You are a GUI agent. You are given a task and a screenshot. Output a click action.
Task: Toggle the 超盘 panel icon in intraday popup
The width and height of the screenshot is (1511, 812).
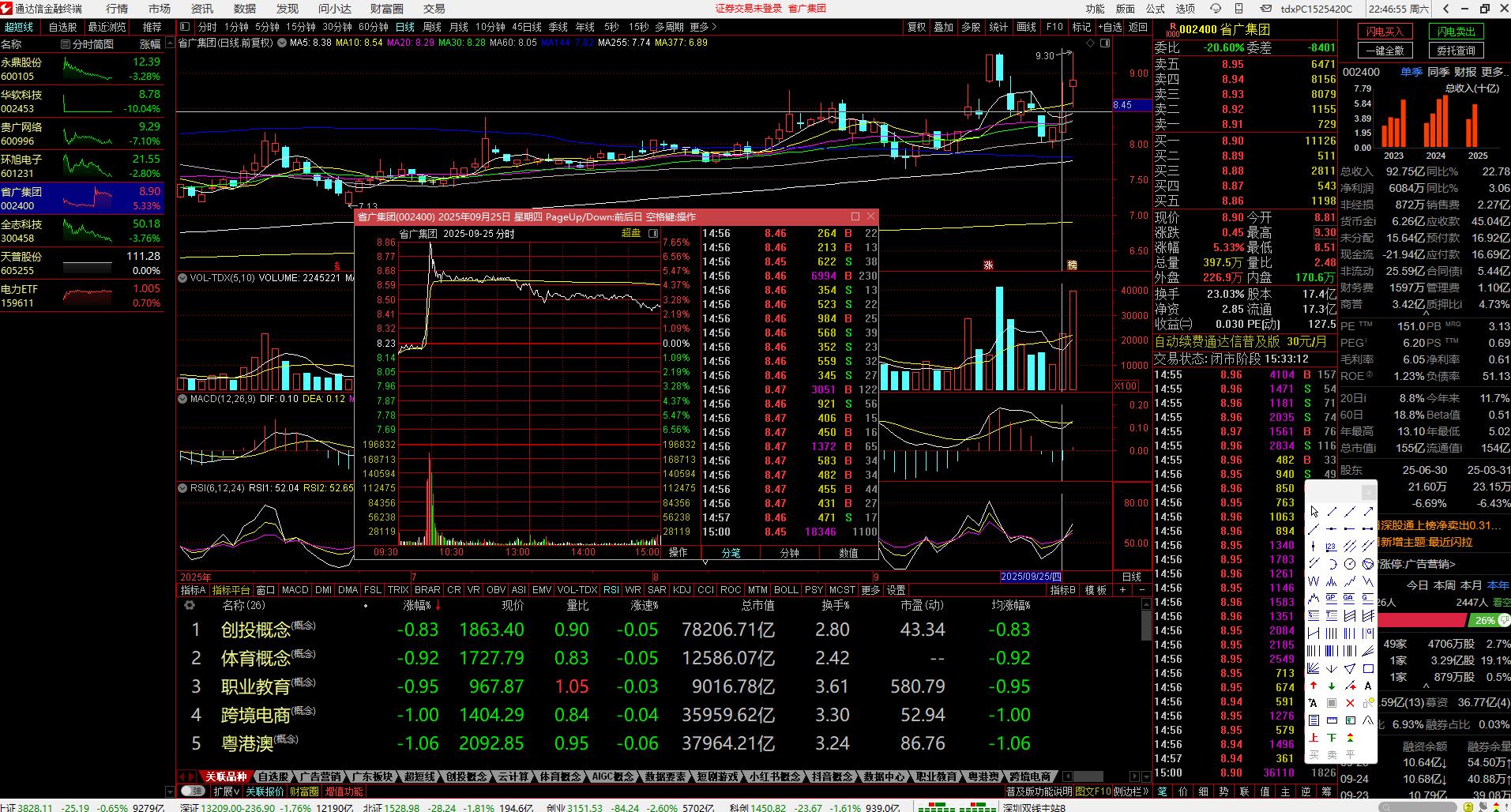(653, 234)
